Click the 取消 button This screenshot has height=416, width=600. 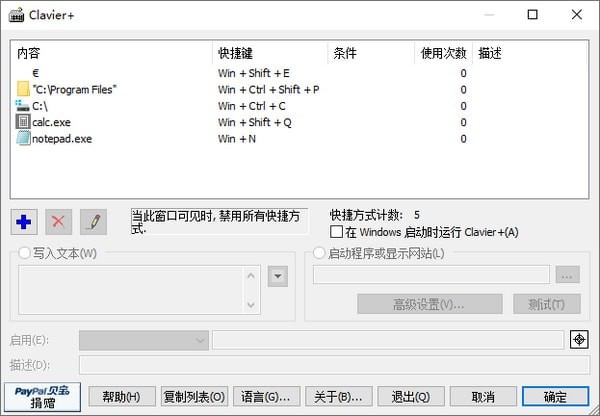483,396
